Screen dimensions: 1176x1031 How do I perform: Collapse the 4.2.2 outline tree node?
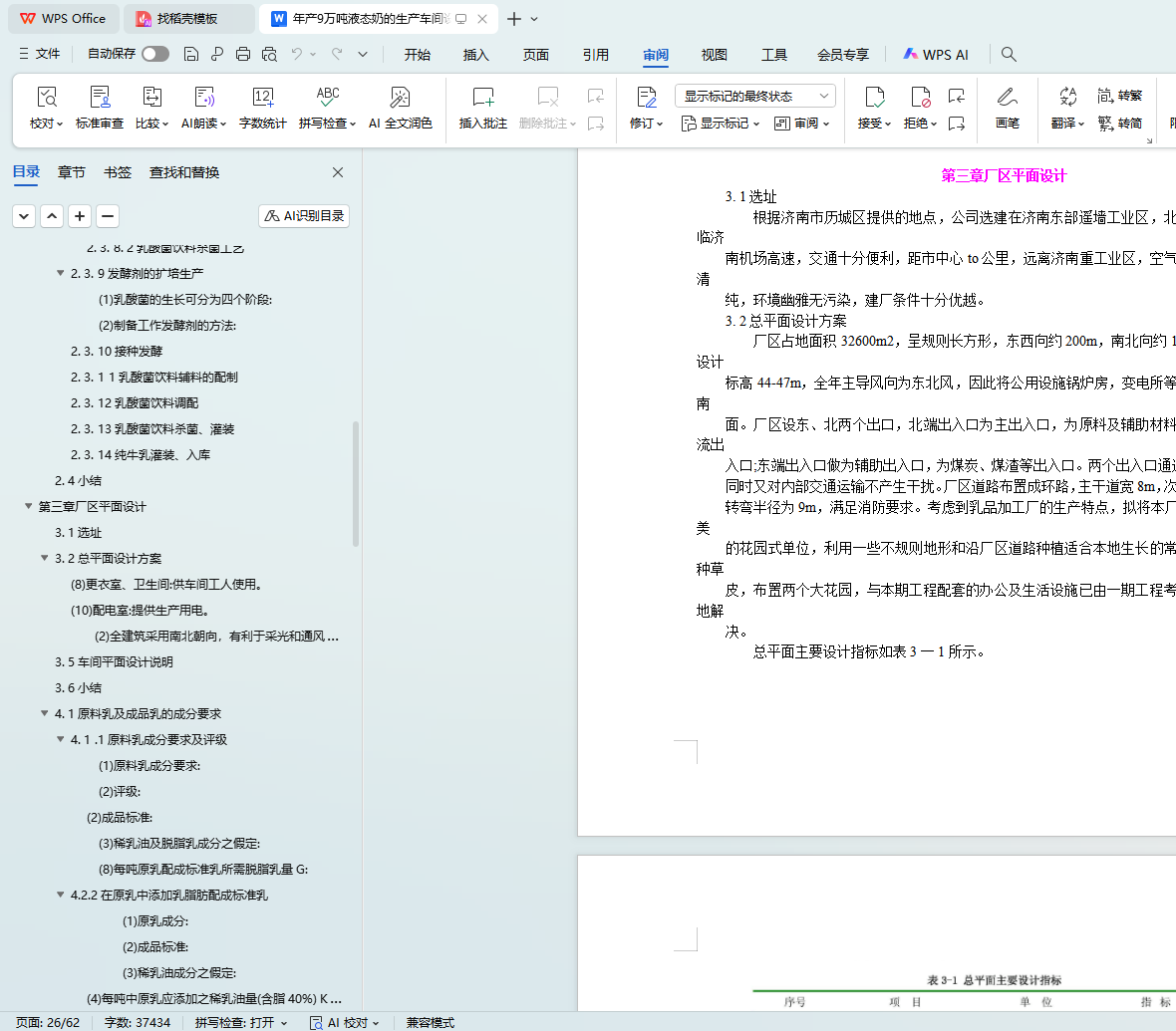click(61, 896)
